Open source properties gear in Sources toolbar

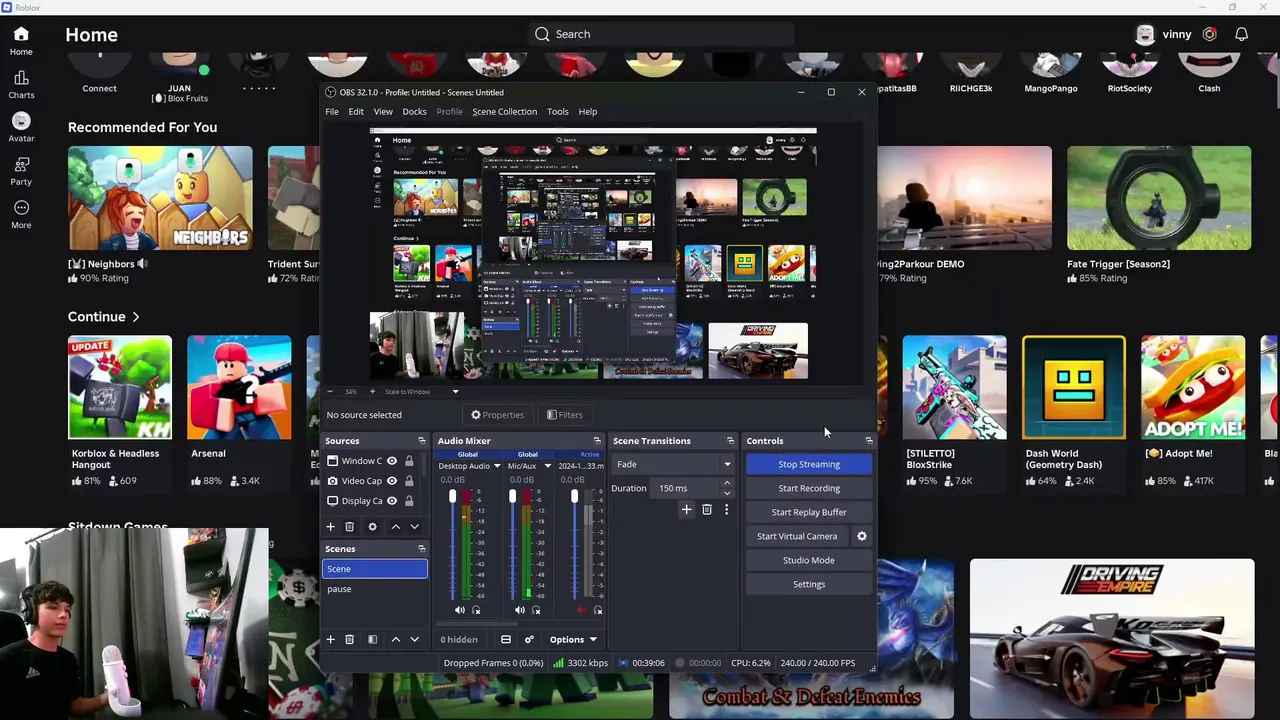click(372, 527)
